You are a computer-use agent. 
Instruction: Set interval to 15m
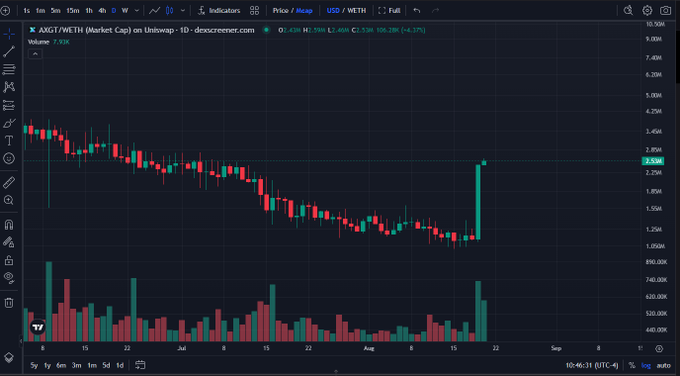72,10
